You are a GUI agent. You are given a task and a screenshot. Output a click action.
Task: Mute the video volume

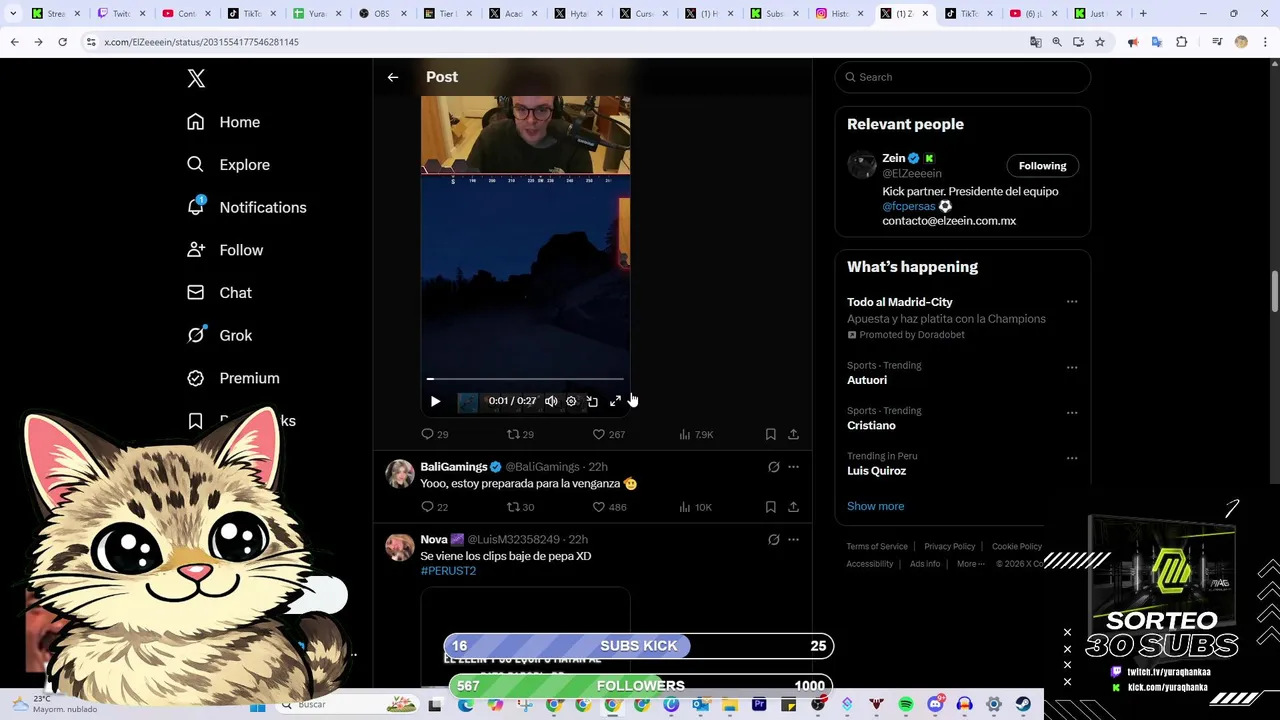click(551, 401)
